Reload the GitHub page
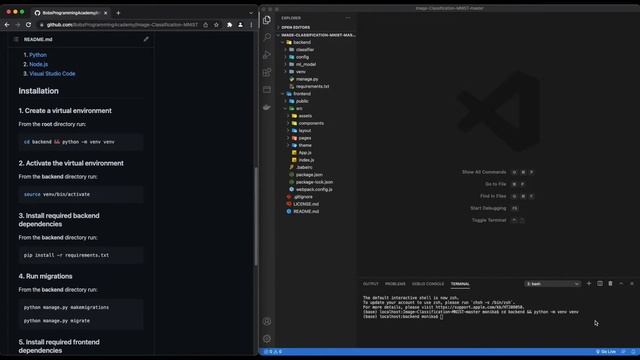This screenshot has width=640, height=360. pos(28,25)
